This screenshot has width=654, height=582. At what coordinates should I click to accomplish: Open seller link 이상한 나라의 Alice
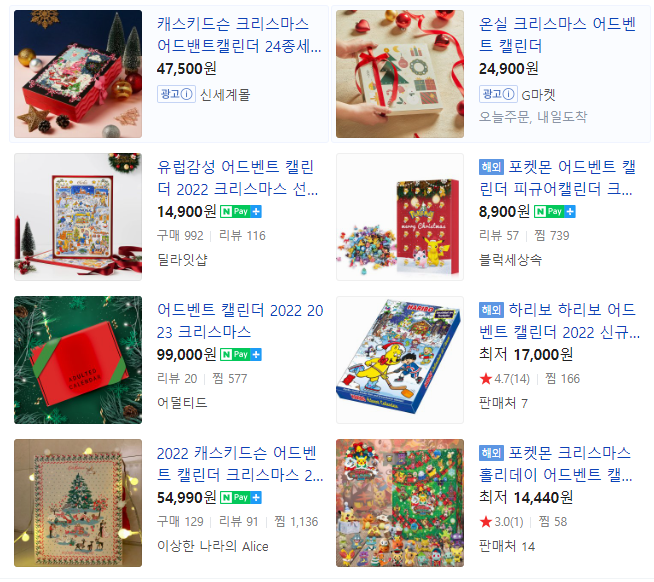(213, 546)
